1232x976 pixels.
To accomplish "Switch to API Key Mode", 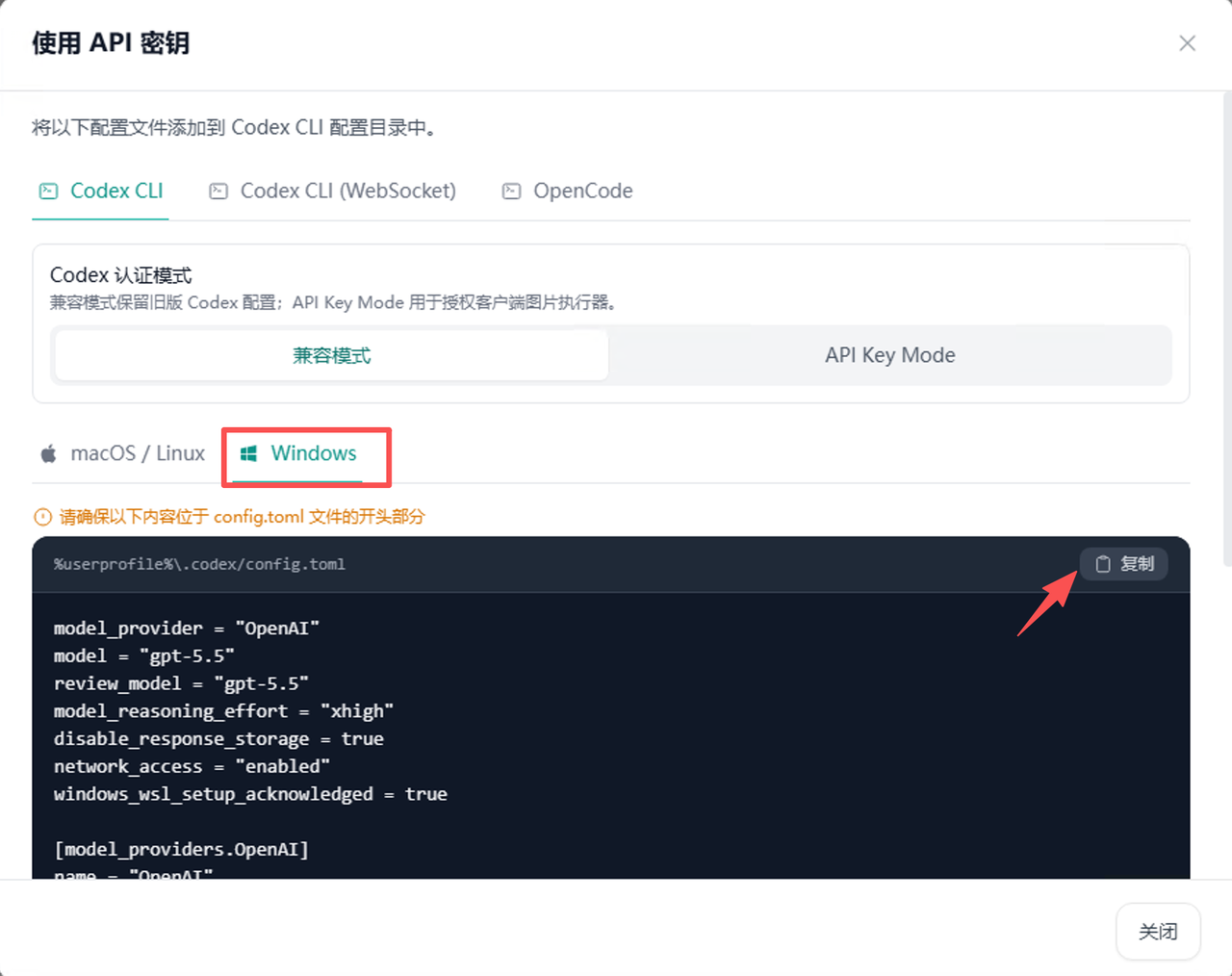I will click(890, 355).
